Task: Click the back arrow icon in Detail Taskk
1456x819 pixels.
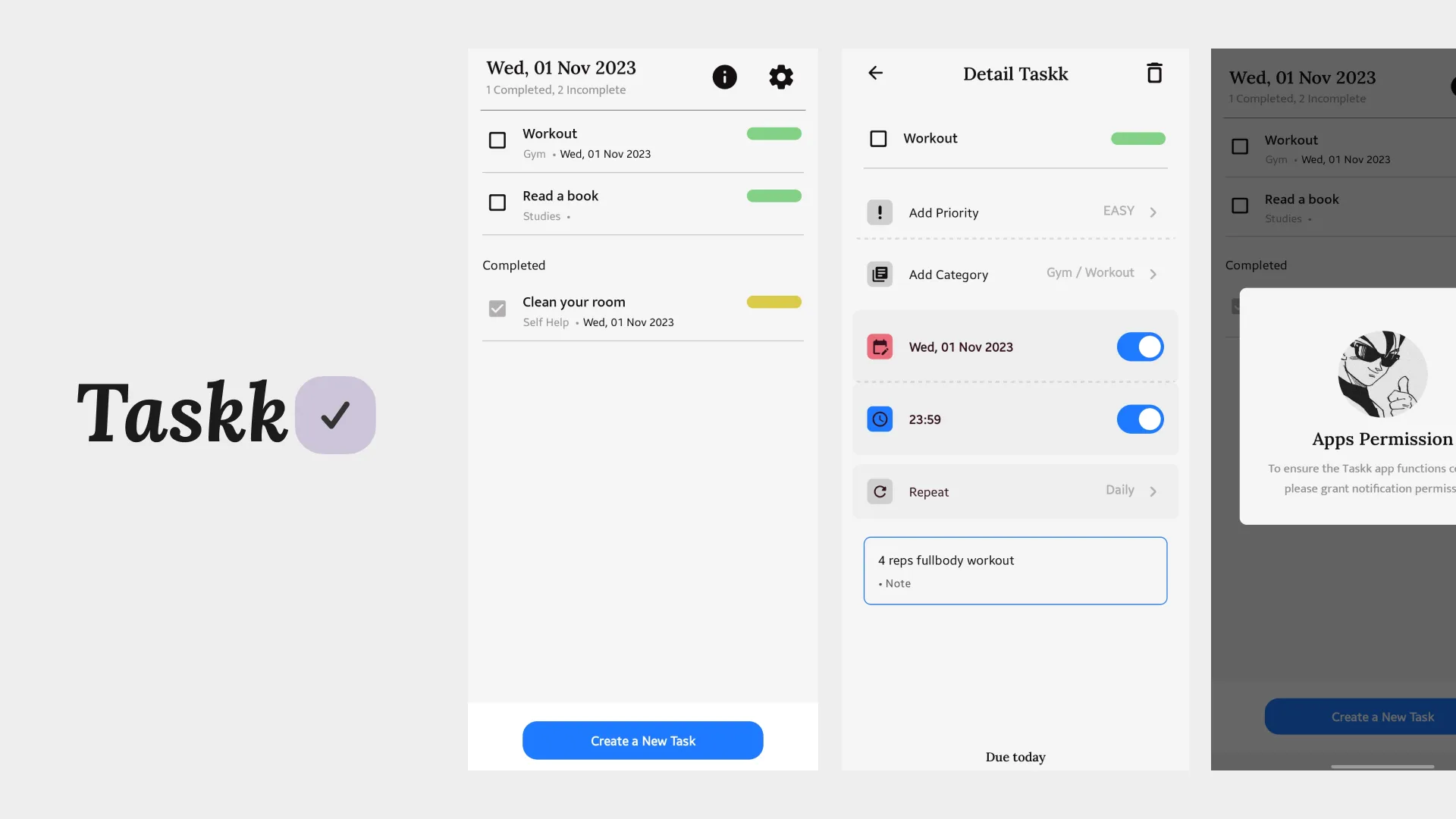Action: pos(875,72)
